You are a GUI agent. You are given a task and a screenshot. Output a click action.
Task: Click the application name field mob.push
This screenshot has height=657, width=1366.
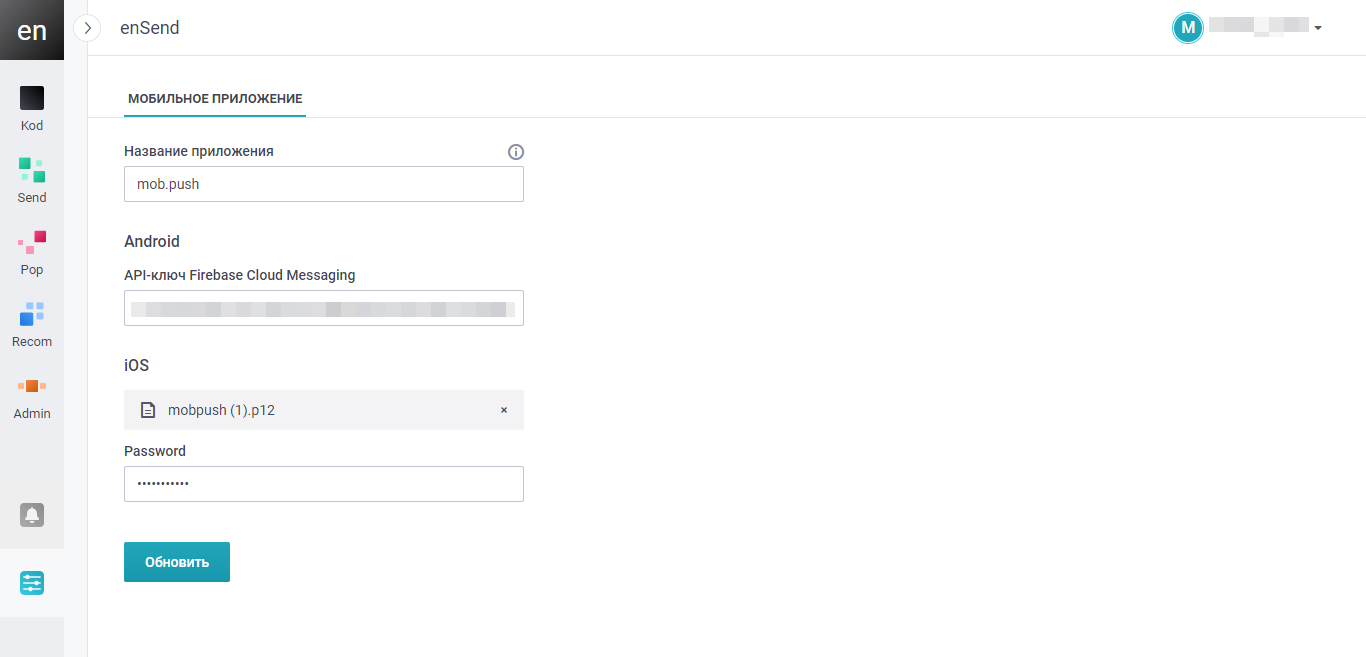point(324,184)
